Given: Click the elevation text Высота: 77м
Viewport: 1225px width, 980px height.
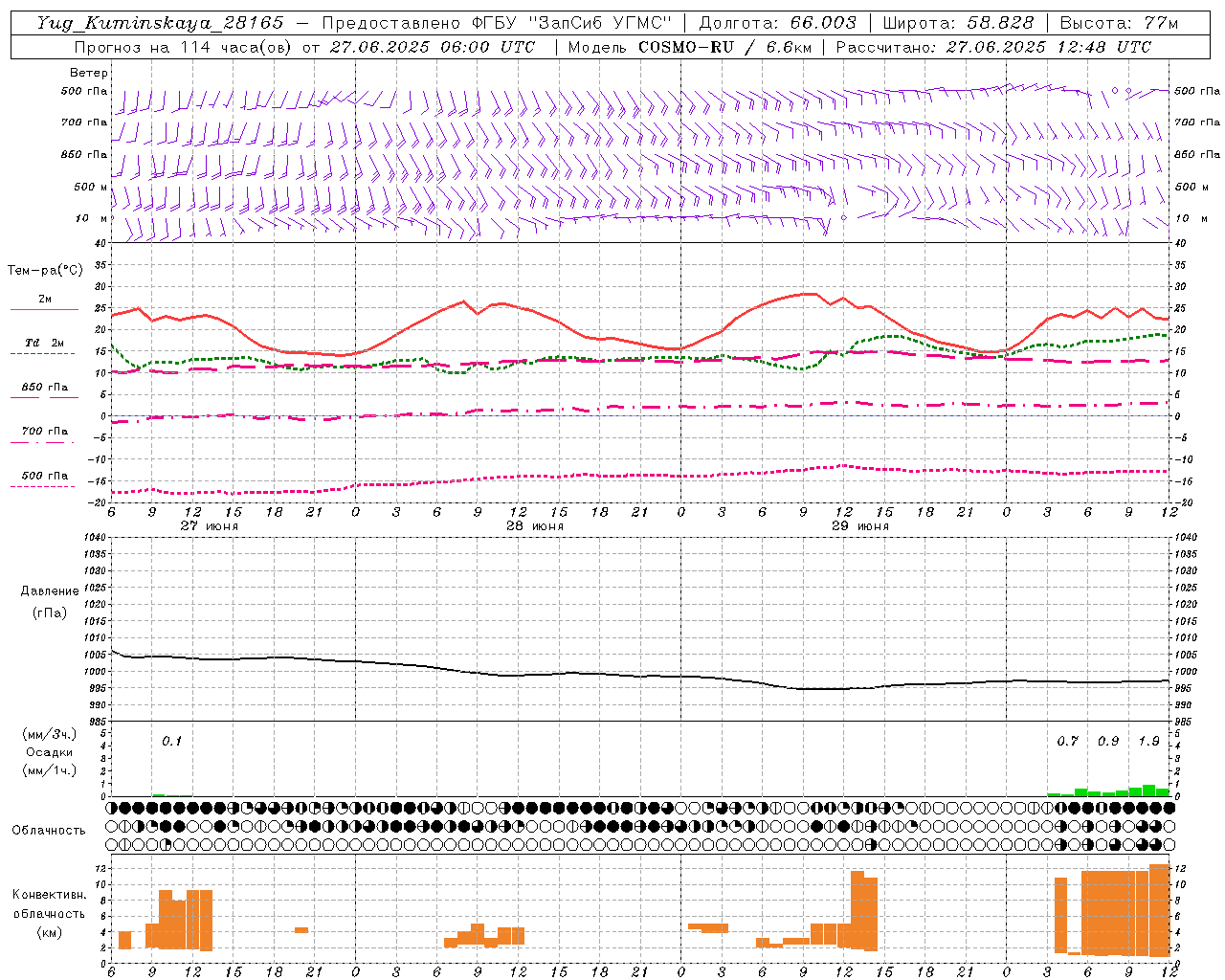Looking at the screenshot, I should [x=1120, y=23].
